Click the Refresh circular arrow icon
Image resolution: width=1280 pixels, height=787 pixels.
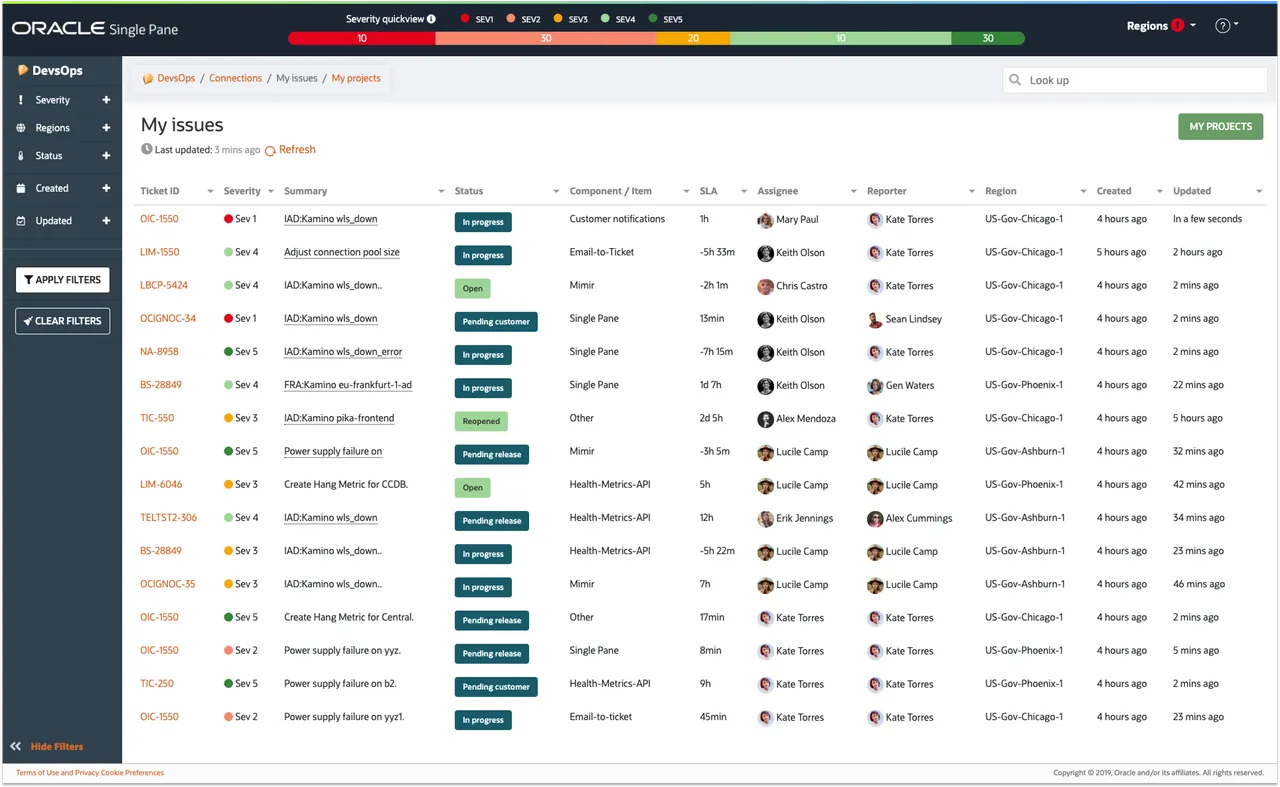[270, 151]
